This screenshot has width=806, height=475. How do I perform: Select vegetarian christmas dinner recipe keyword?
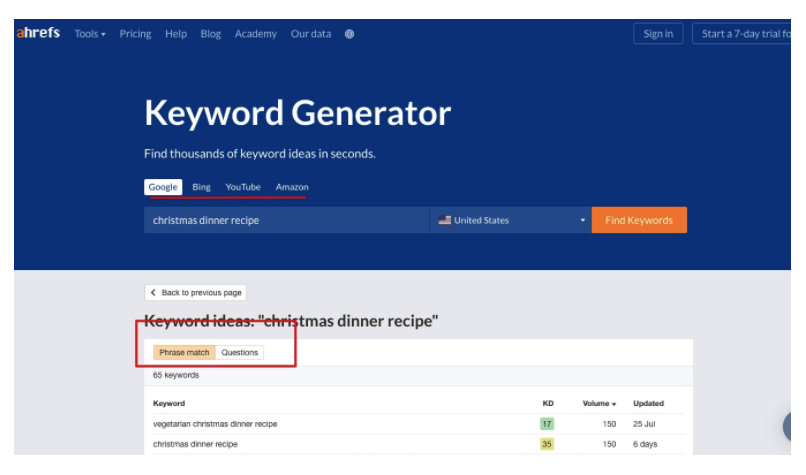point(215,424)
